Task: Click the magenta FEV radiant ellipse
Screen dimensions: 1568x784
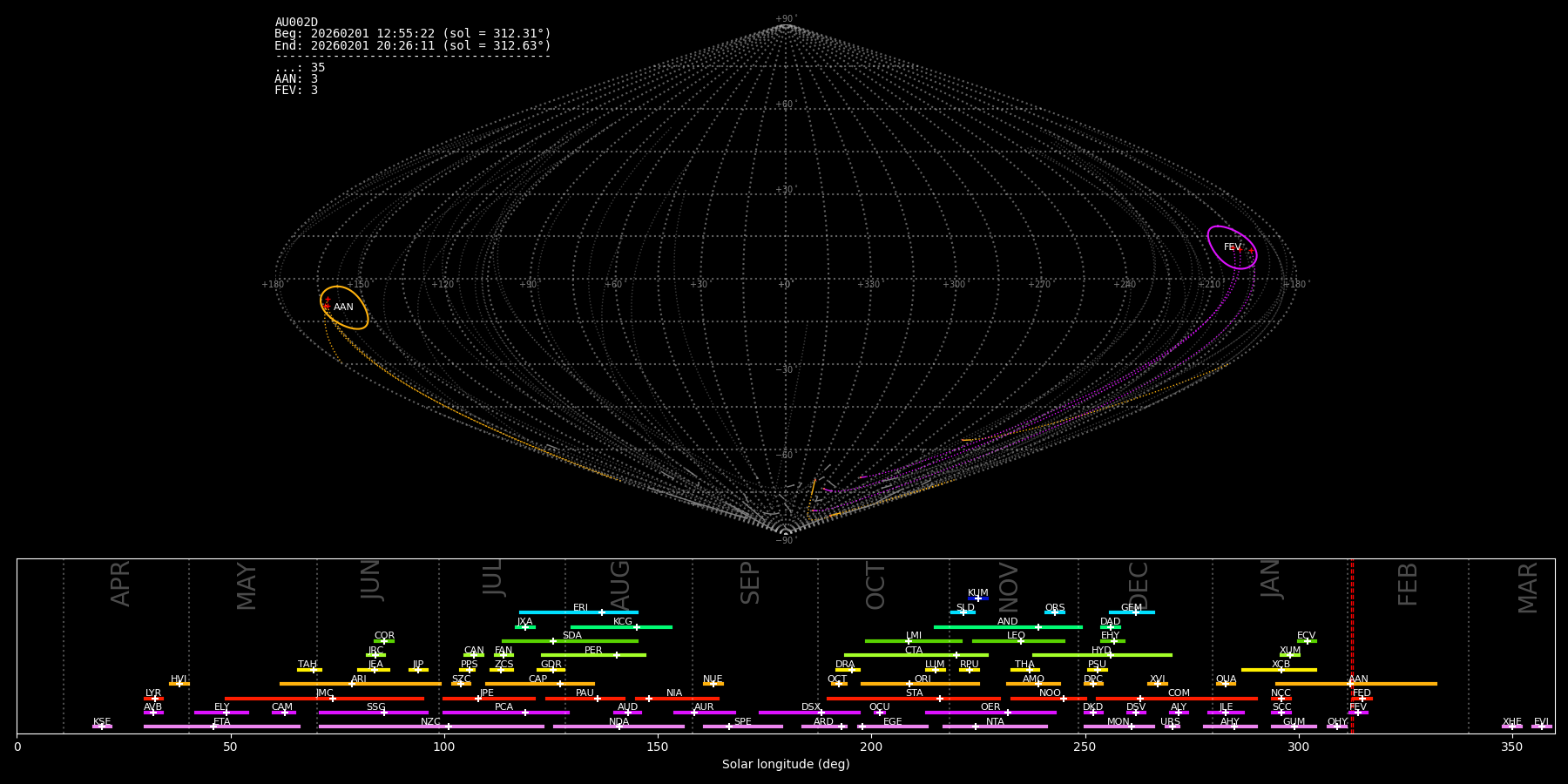Action: pyautogui.click(x=1232, y=247)
